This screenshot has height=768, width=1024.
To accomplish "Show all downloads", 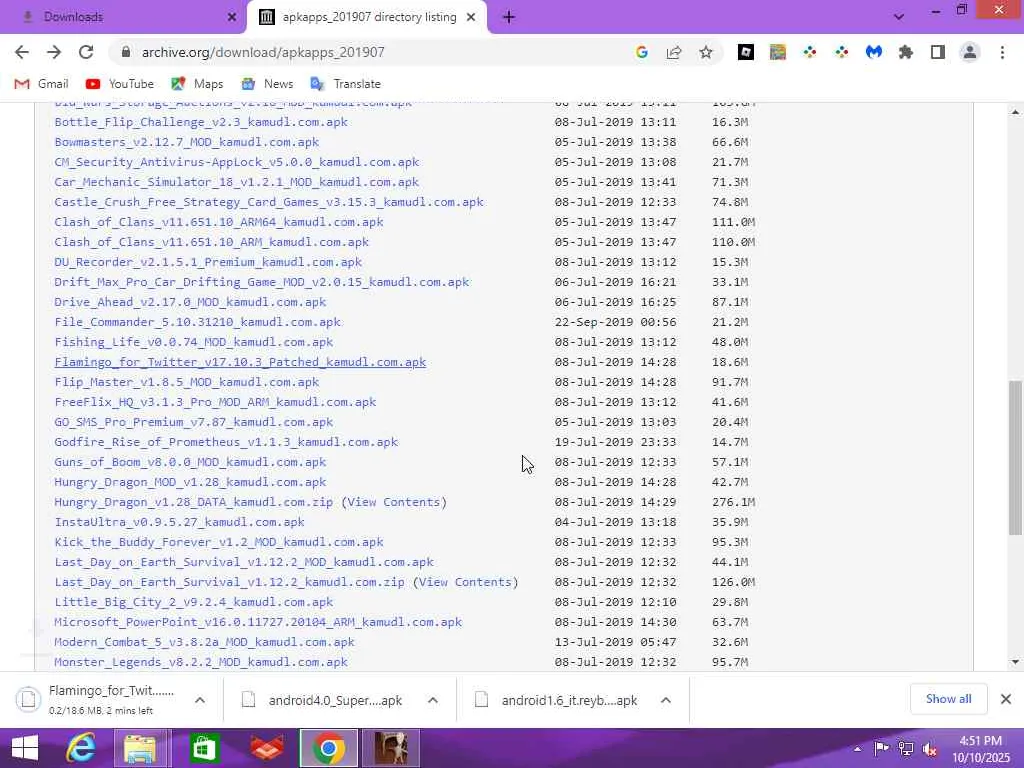I will [x=948, y=699].
